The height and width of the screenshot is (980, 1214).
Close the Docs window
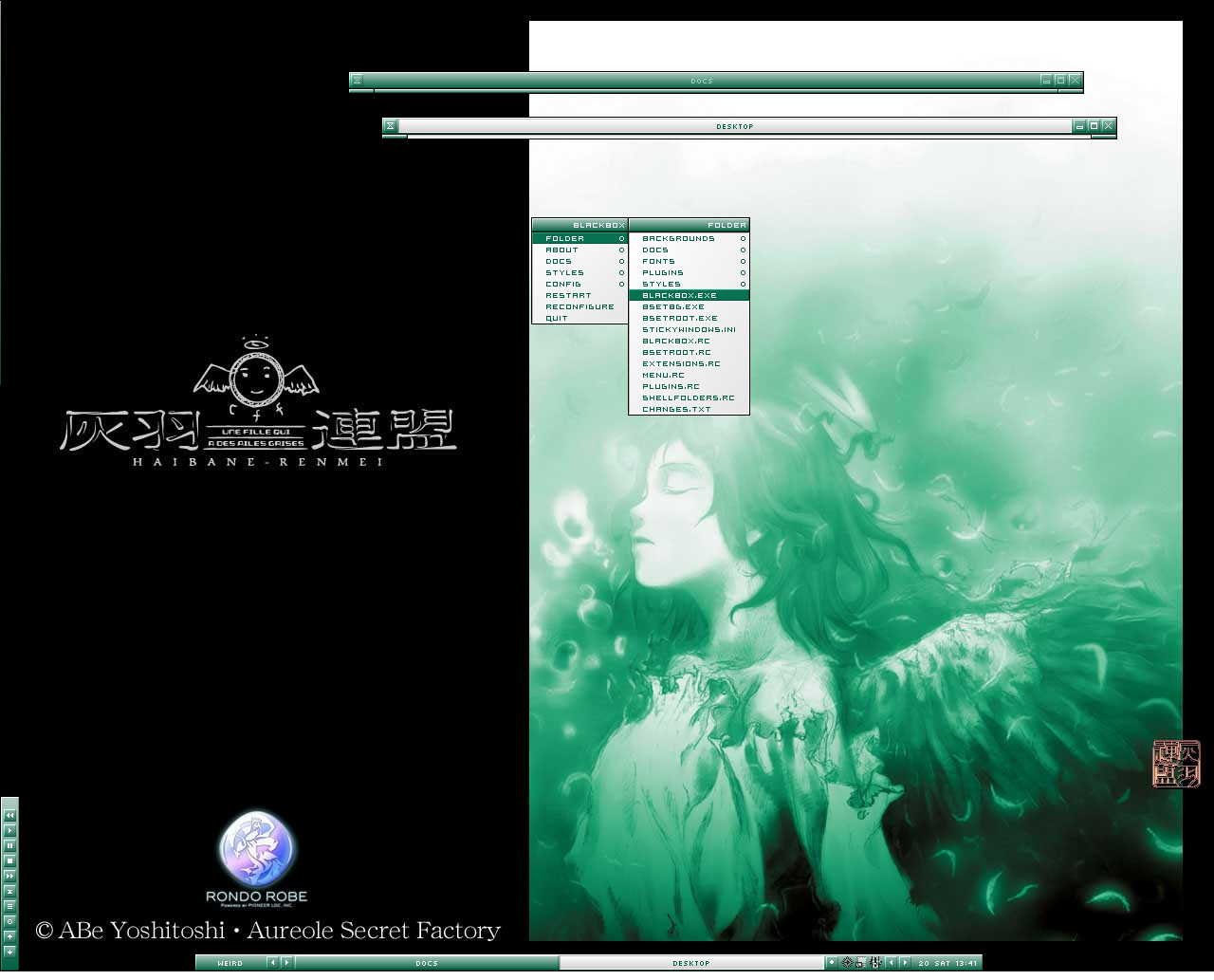point(1075,80)
